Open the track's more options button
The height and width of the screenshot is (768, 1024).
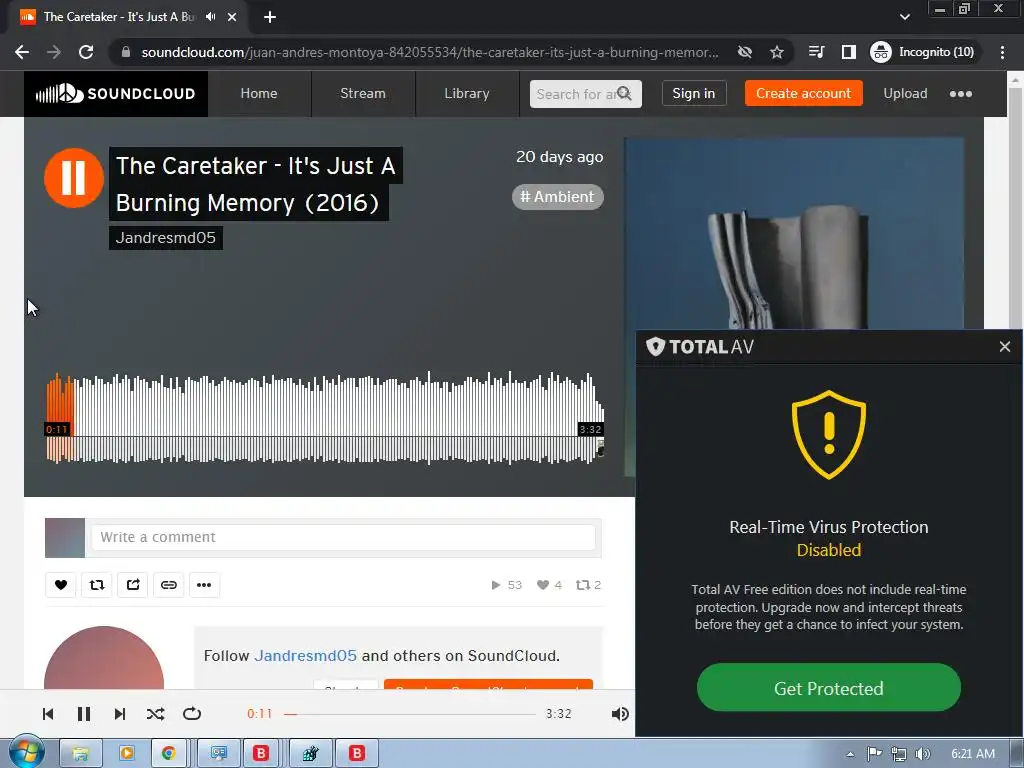204,584
